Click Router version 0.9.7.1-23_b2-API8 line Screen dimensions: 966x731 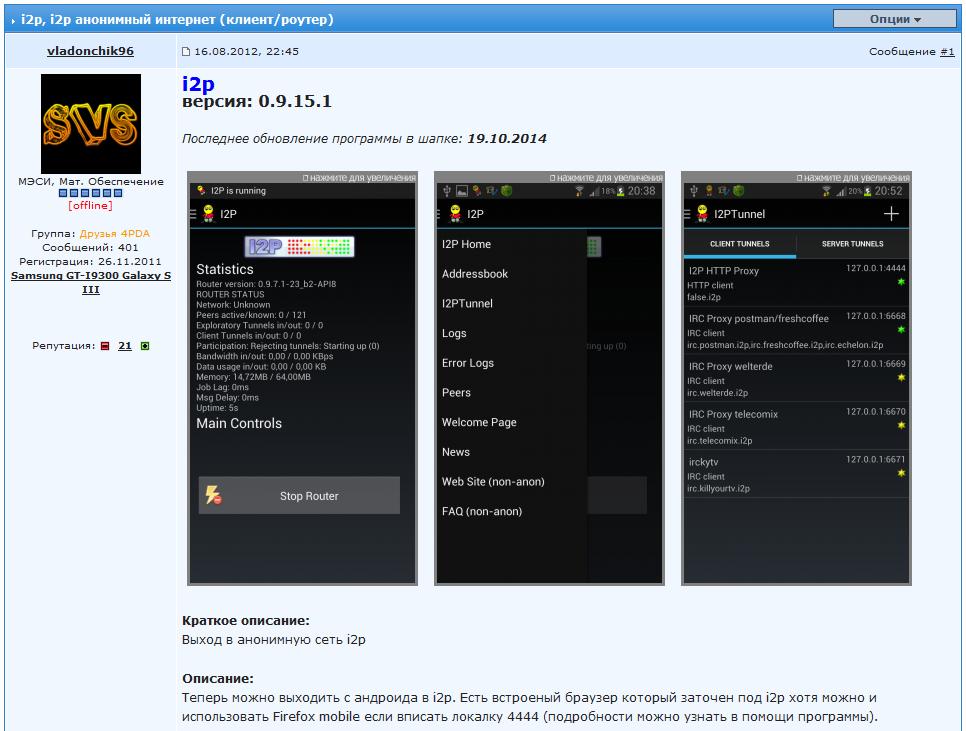pos(266,284)
